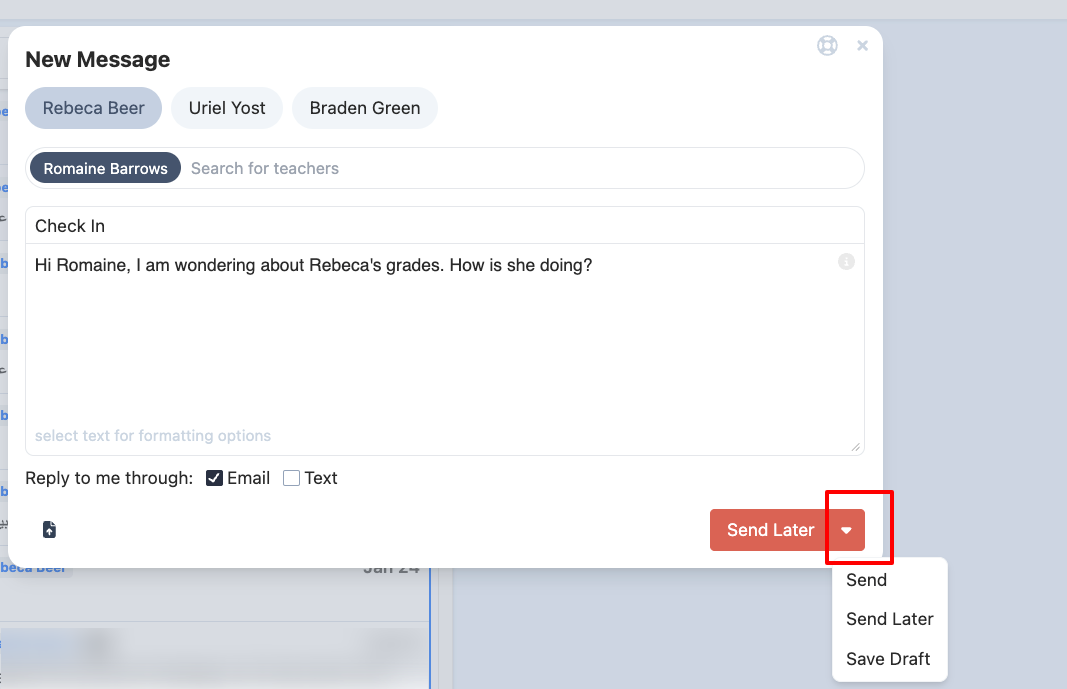Select Send Later in the dropdown menu
This screenshot has height=689, width=1067.
pos(889,619)
